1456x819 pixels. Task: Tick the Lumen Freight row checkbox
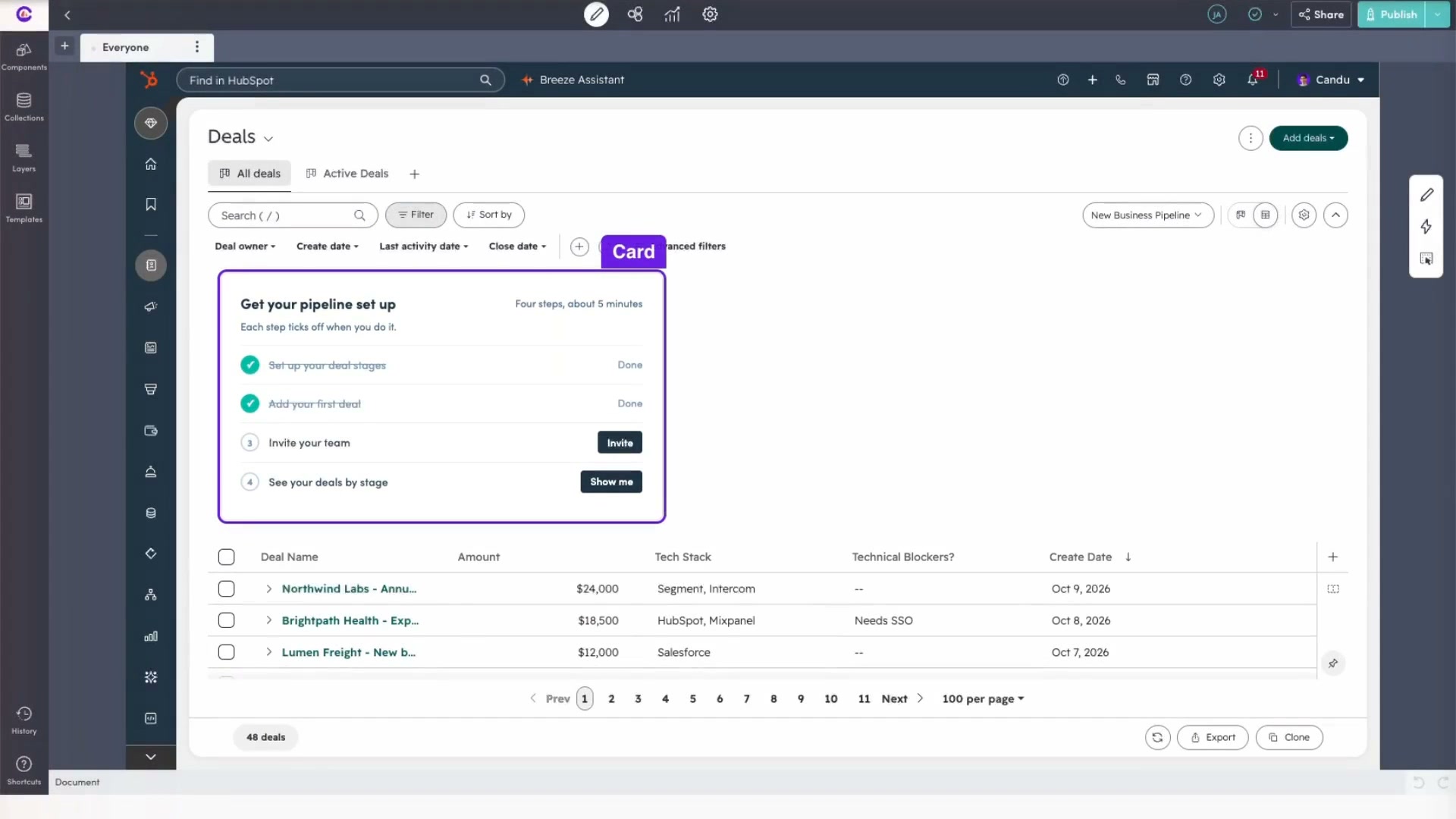tap(226, 652)
